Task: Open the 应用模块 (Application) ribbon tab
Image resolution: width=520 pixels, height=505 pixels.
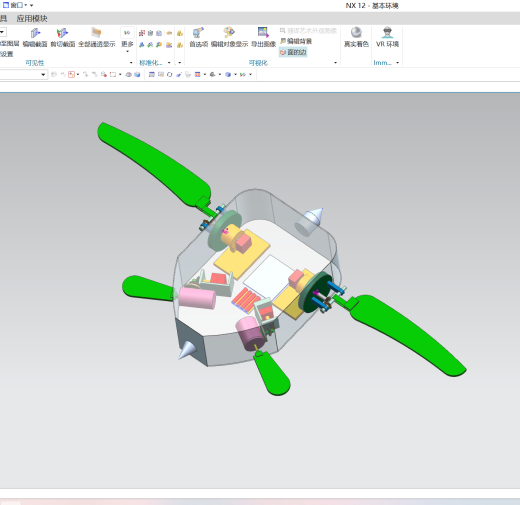Action: [32, 19]
